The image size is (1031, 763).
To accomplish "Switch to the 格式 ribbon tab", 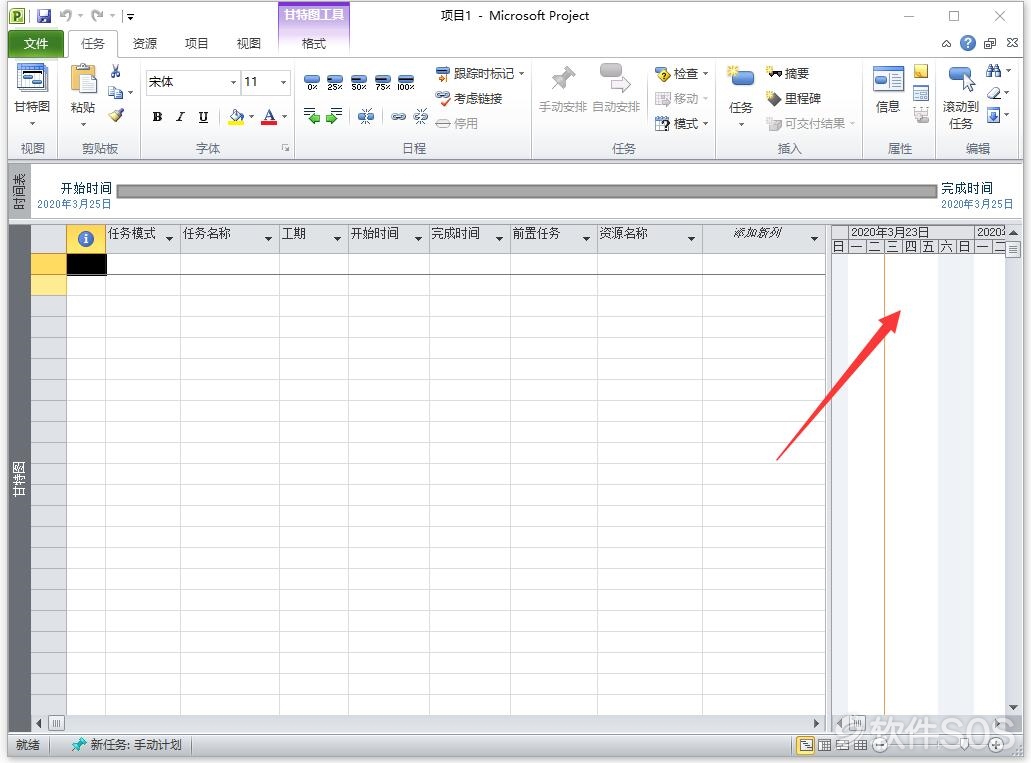I will [314, 43].
